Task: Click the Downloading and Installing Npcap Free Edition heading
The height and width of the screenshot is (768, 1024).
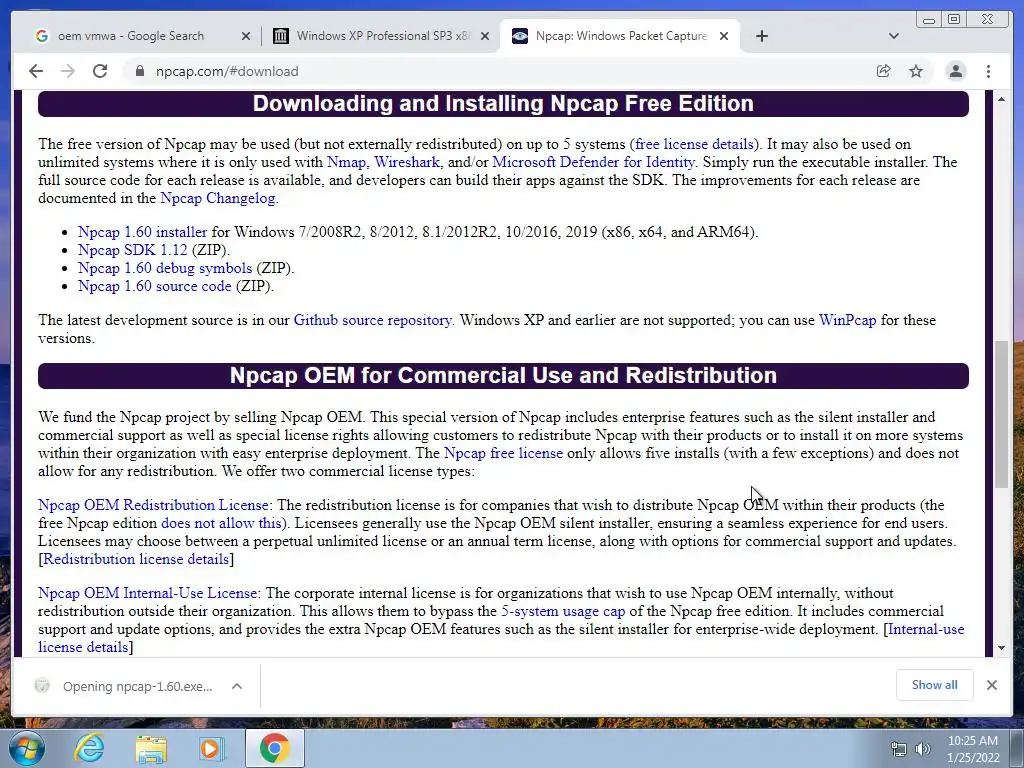Action: [x=503, y=103]
